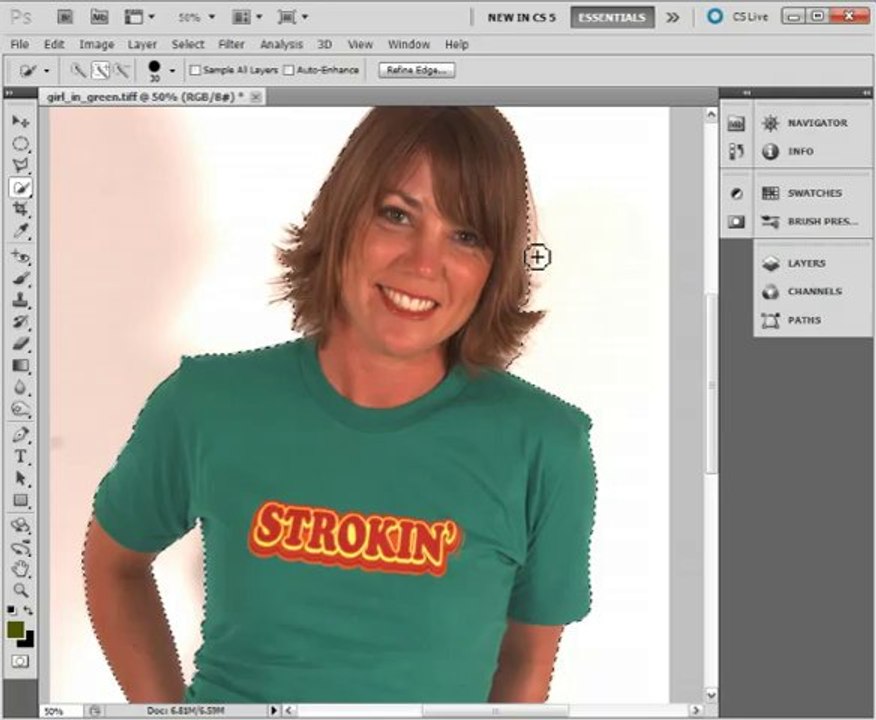Viewport: 876px width, 720px height.
Task: Open the Image menu
Action: (96, 44)
